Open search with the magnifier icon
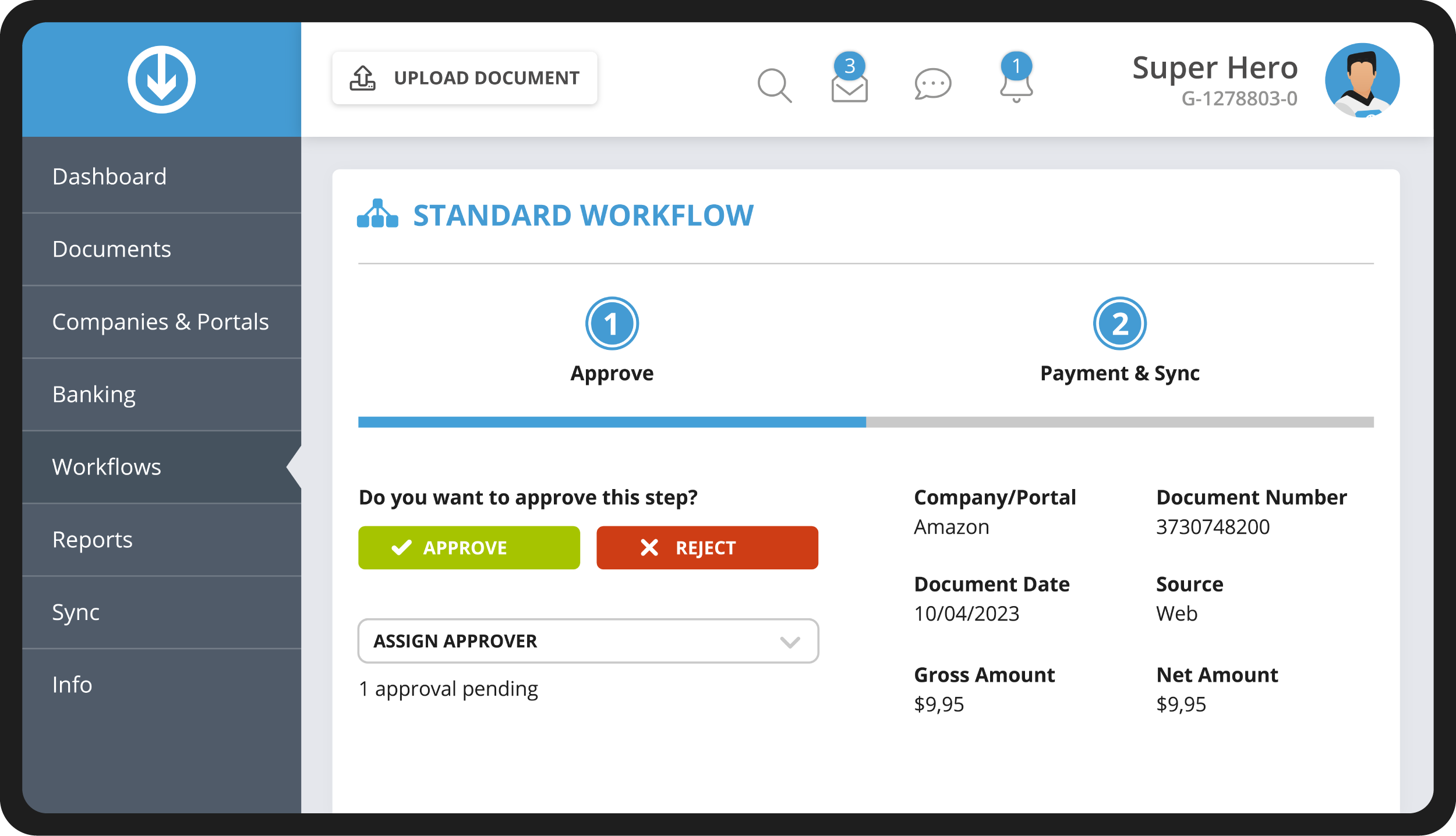 775,86
